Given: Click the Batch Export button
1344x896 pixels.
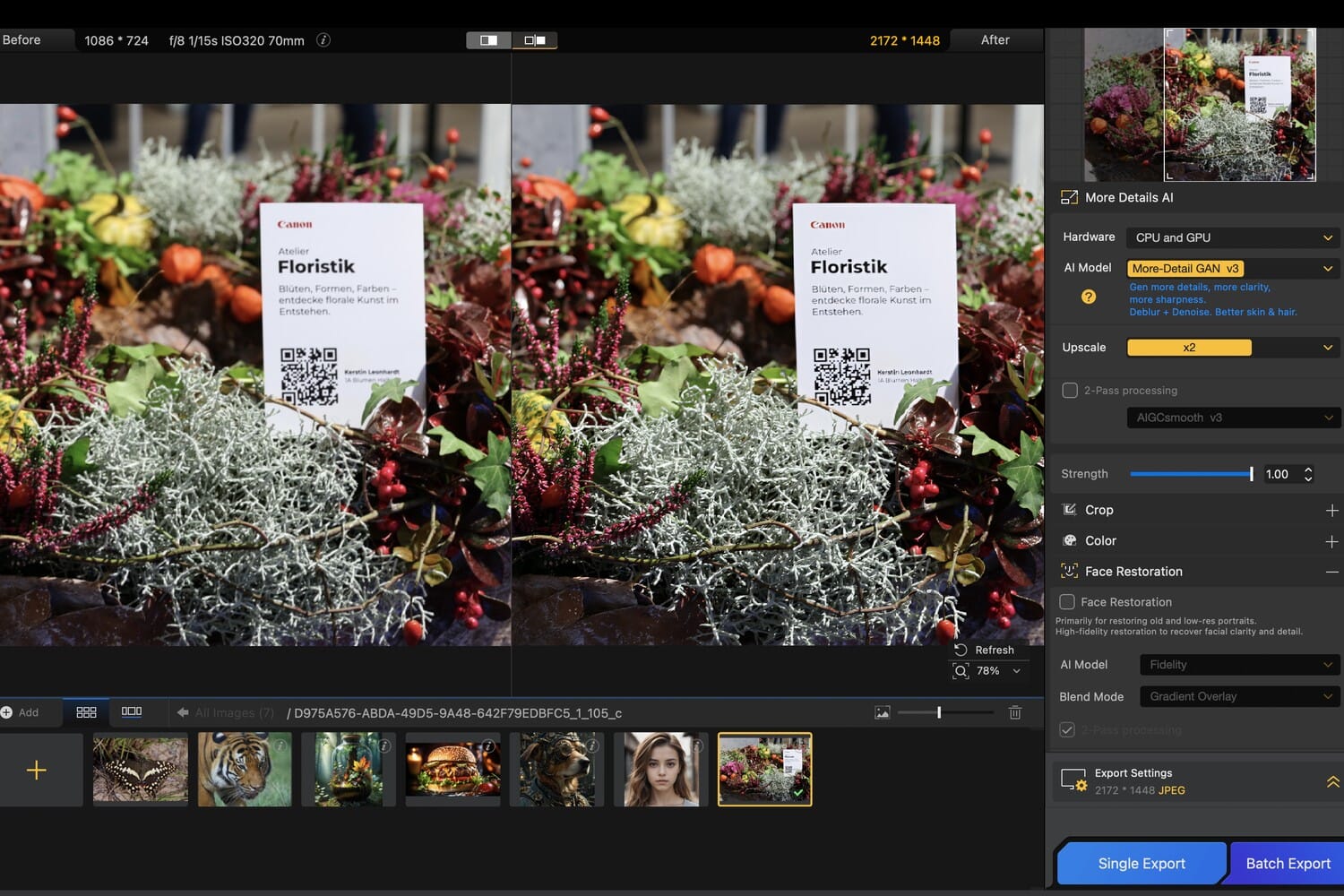Looking at the screenshot, I should [x=1288, y=864].
